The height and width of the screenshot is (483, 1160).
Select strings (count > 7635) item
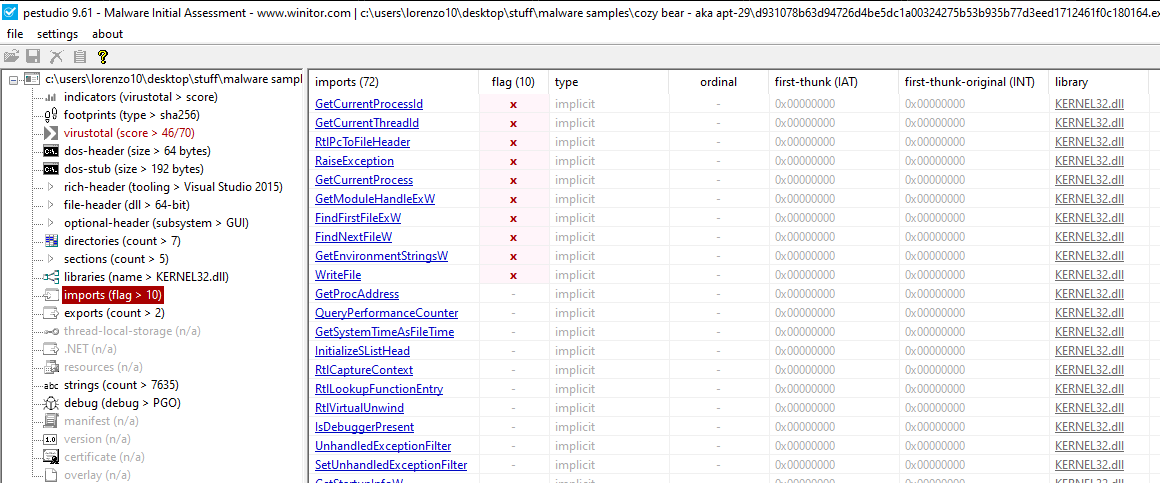pos(121,385)
